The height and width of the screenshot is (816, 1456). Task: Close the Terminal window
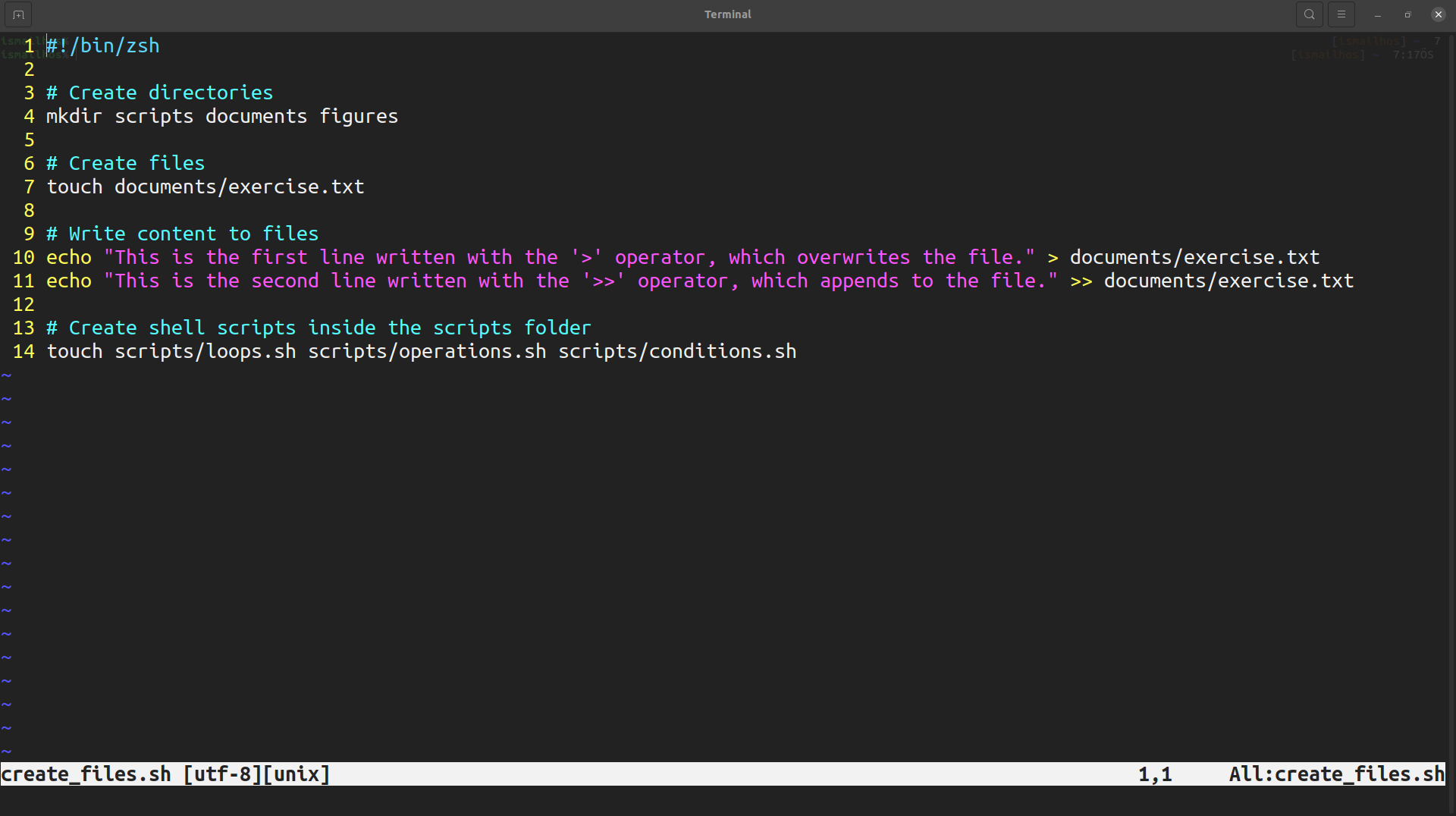1438,14
